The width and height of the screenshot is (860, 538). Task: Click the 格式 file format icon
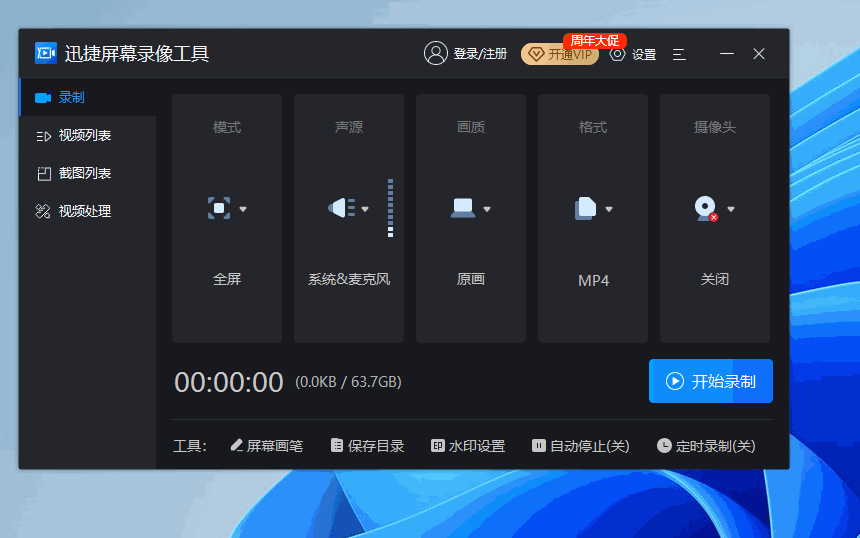coord(585,208)
